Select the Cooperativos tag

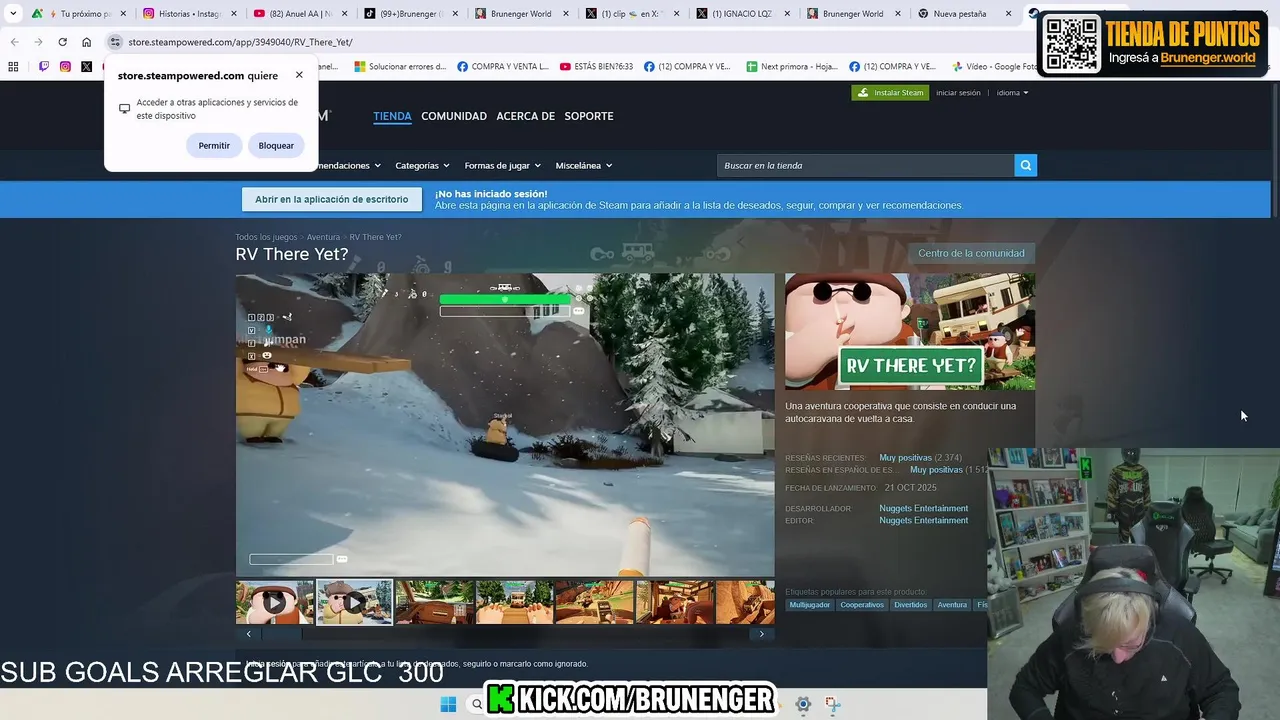pyautogui.click(x=862, y=605)
